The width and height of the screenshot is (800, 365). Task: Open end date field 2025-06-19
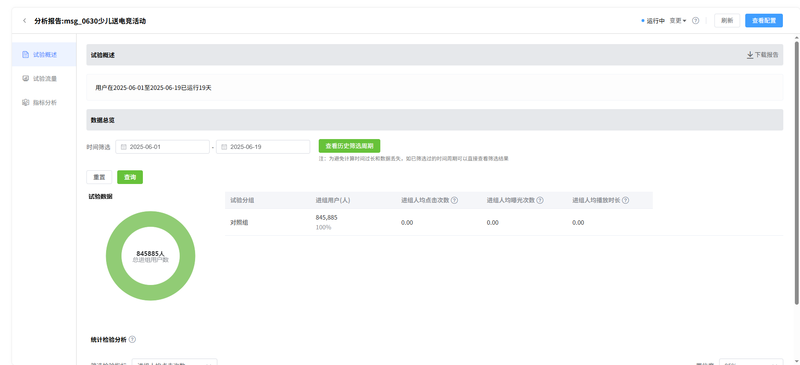pos(263,147)
